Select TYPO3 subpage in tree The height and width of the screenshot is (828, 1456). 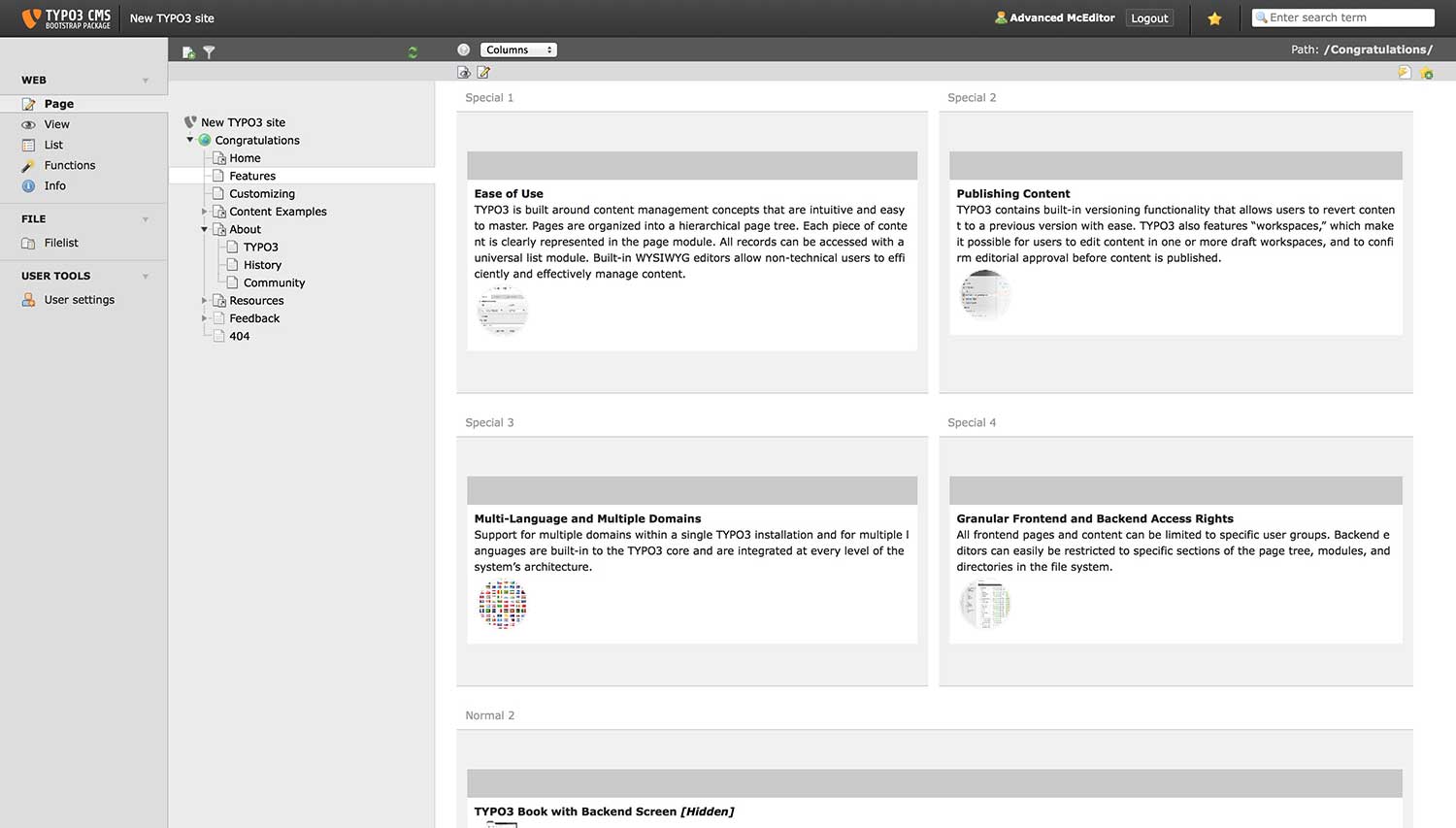point(260,247)
